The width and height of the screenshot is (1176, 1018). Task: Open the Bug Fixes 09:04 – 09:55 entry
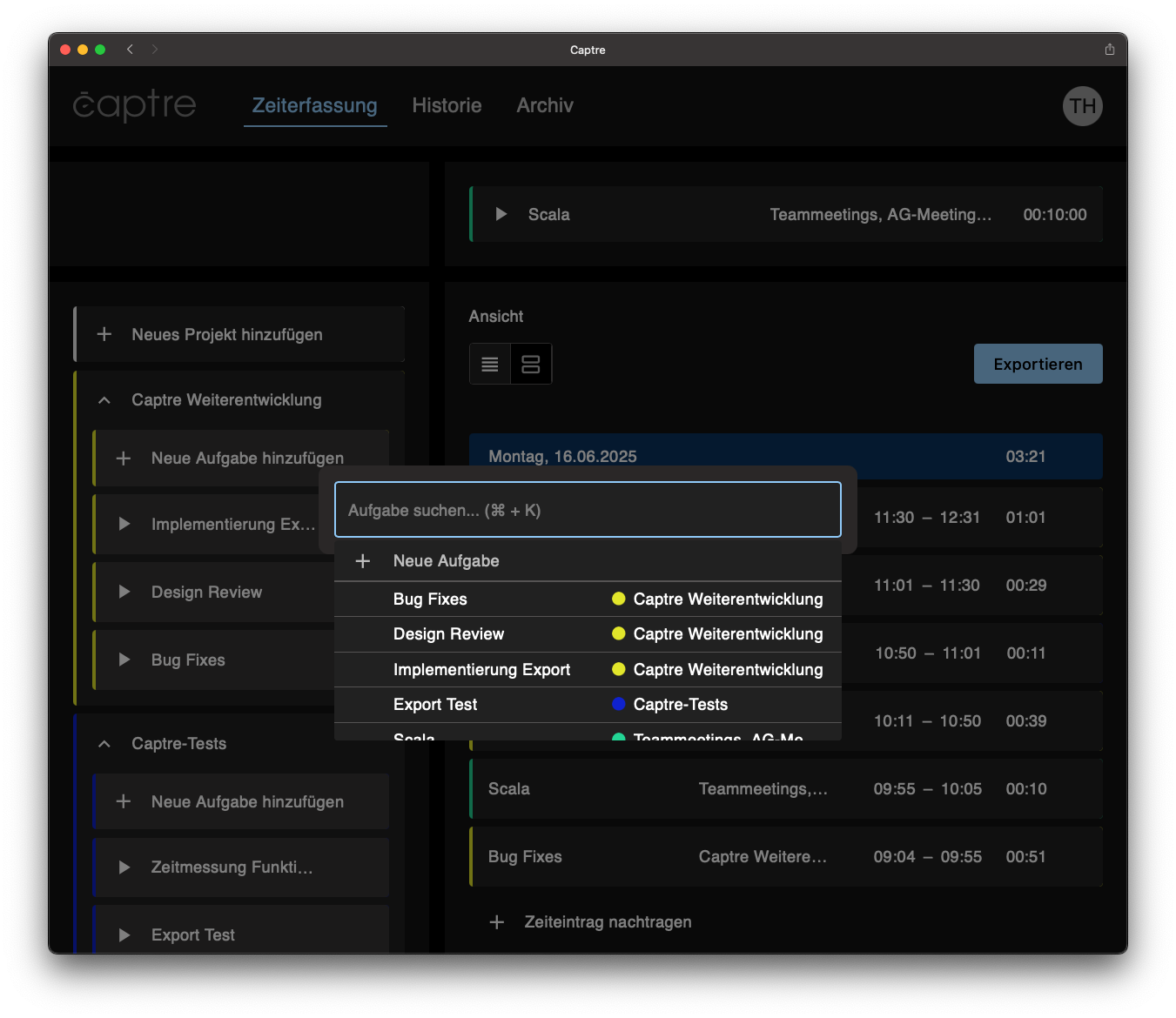click(786, 857)
